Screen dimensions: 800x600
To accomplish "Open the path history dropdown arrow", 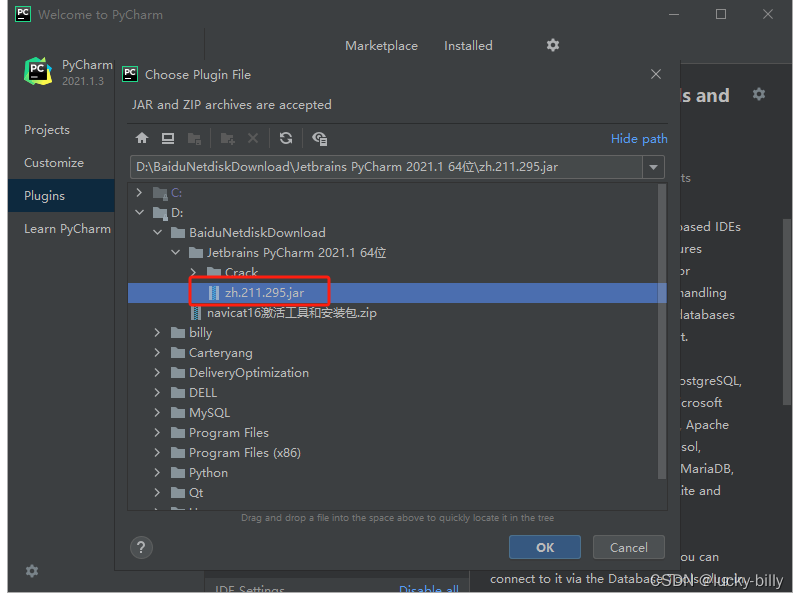I will tap(653, 167).
